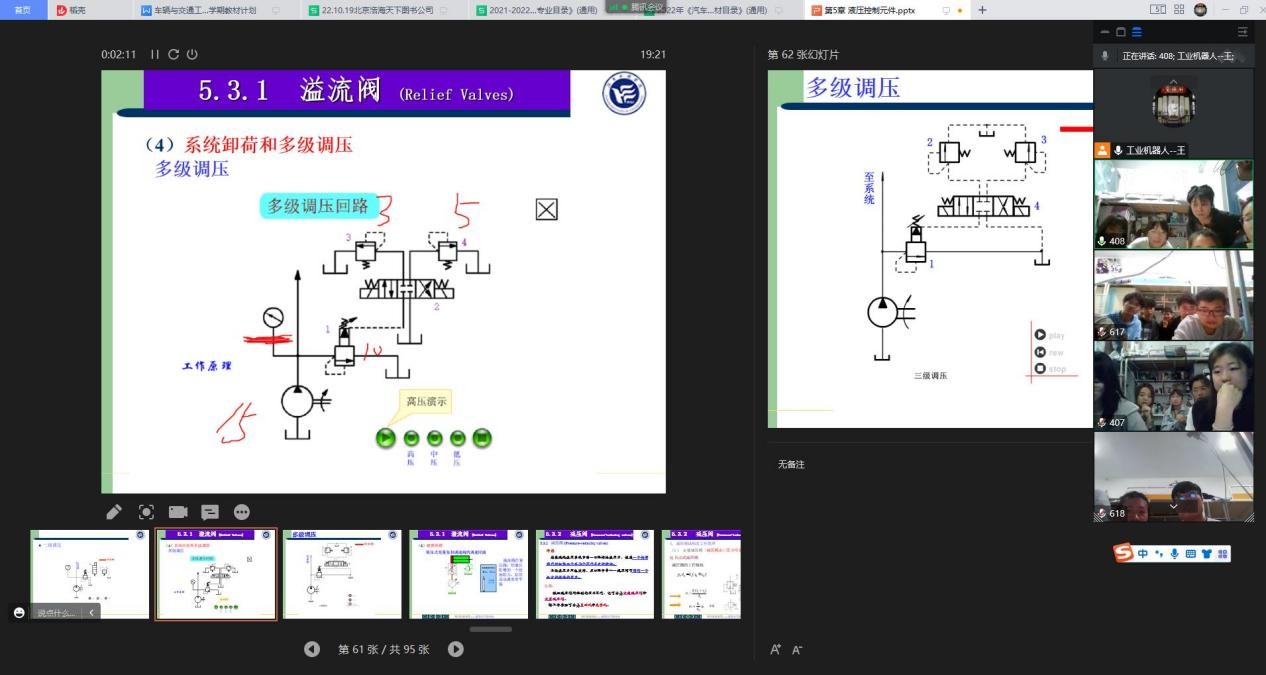
Task: Toggle Sogou Chinese/English 中 mode
Action: click(1143, 553)
